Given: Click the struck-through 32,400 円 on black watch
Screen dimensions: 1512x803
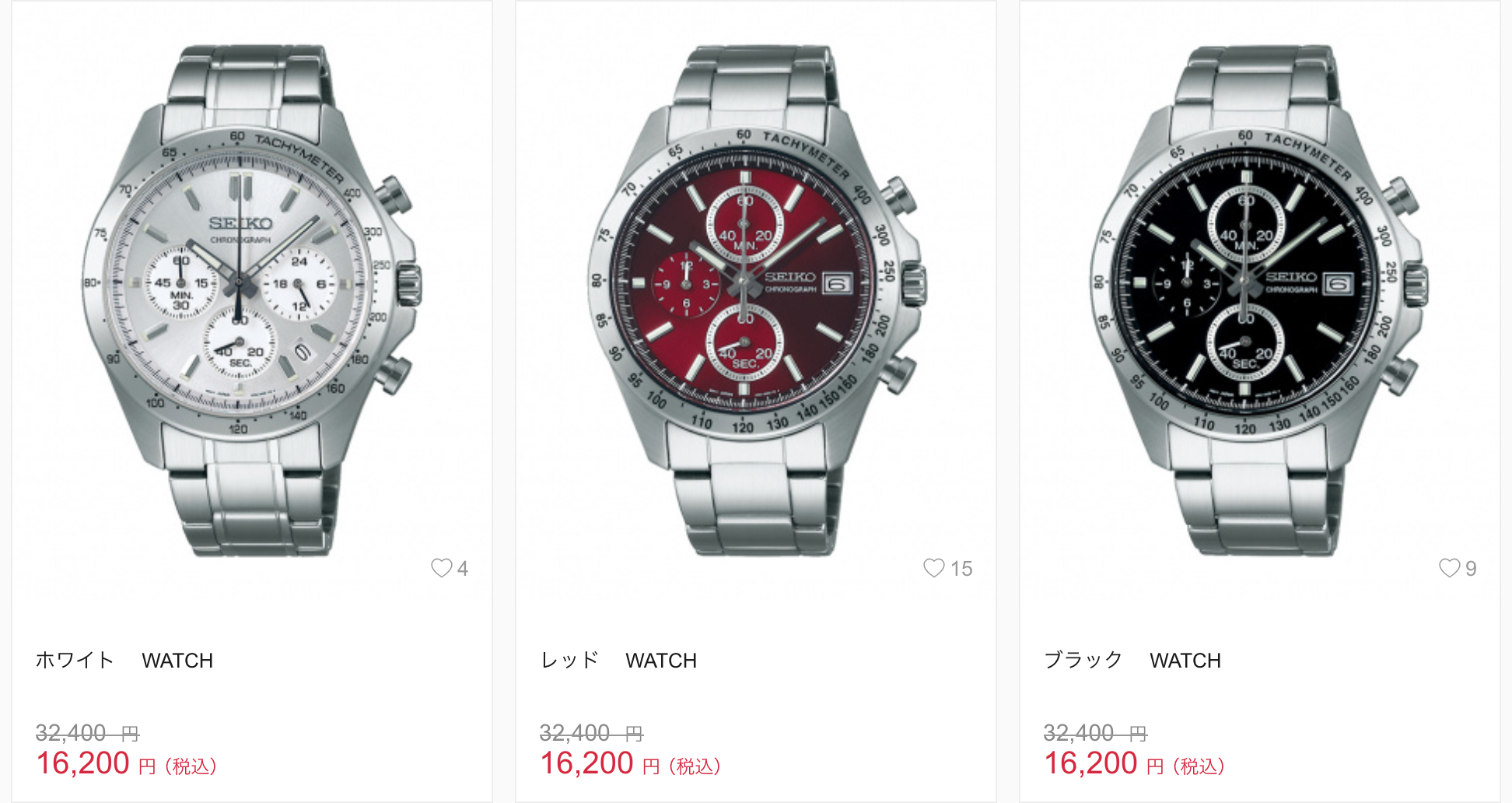Looking at the screenshot, I should click(1095, 733).
